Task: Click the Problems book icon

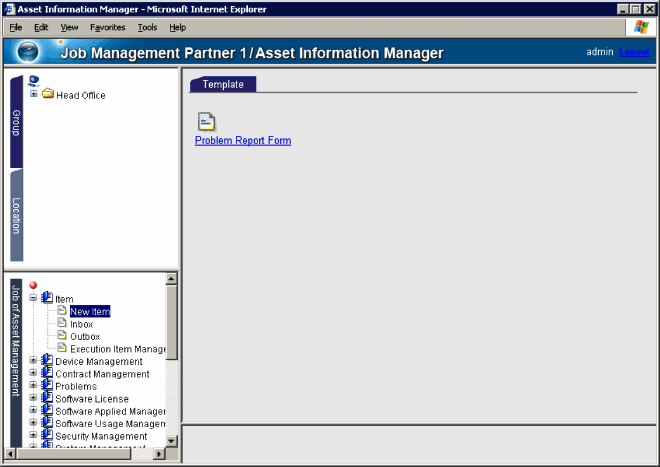Action: tap(47, 385)
